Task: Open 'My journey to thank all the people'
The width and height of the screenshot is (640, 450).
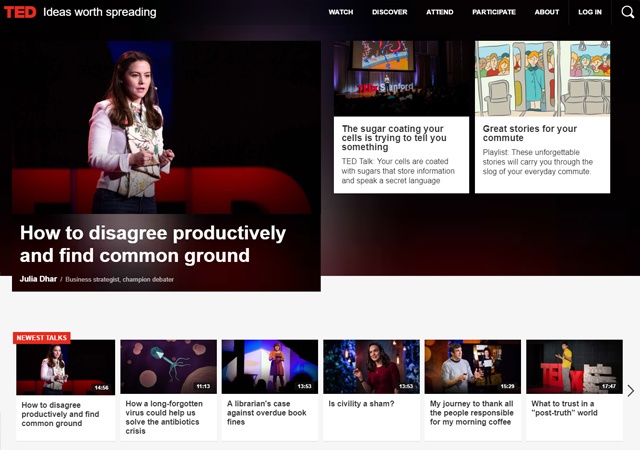Action: 471,412
